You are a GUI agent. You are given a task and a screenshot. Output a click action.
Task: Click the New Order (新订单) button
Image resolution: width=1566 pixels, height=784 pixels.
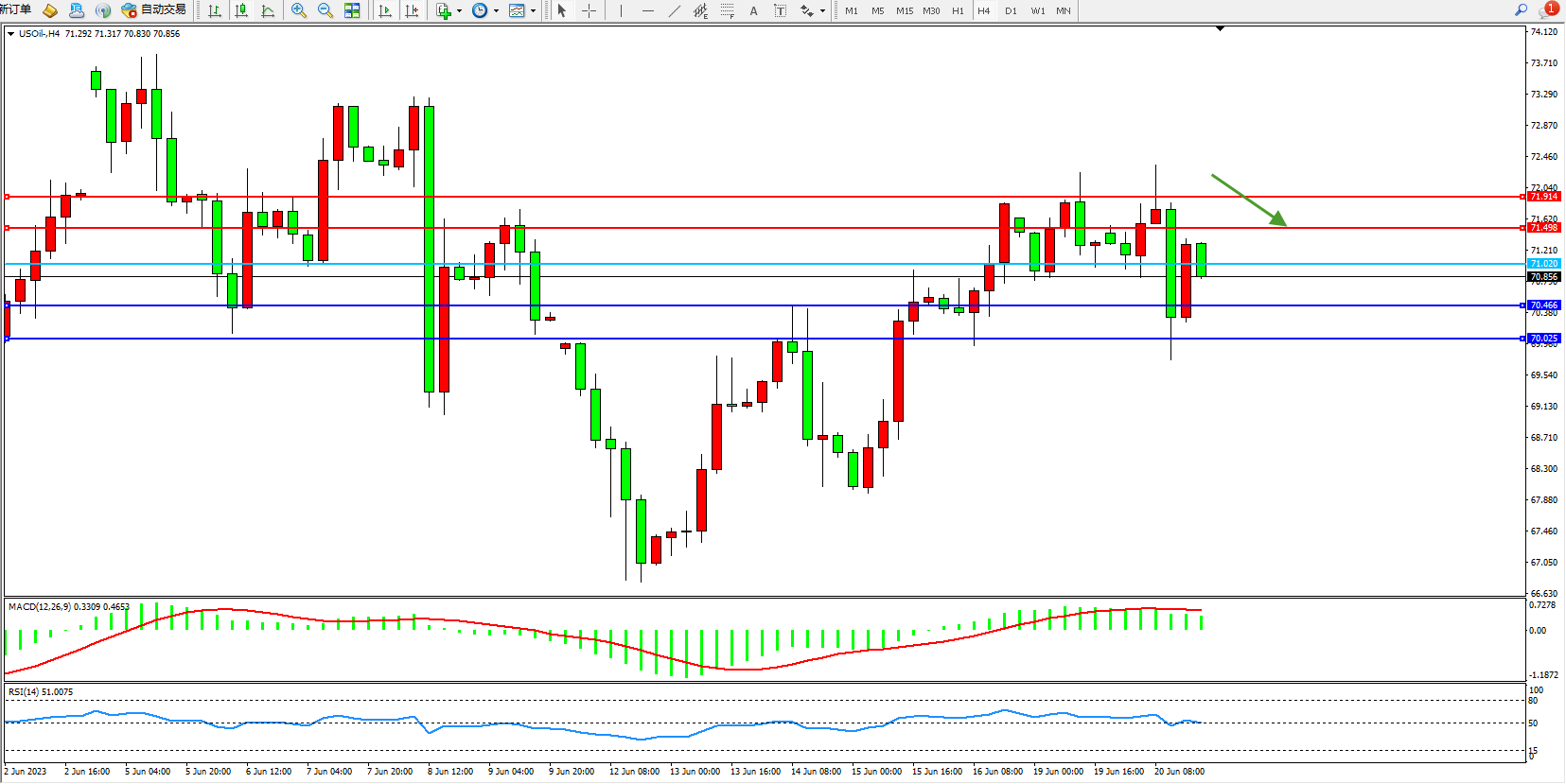16,9
